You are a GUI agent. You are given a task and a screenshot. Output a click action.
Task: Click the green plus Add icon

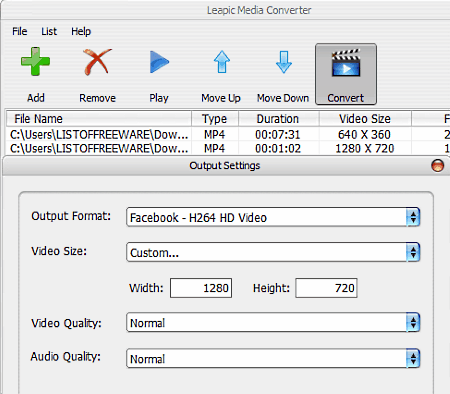[35, 62]
